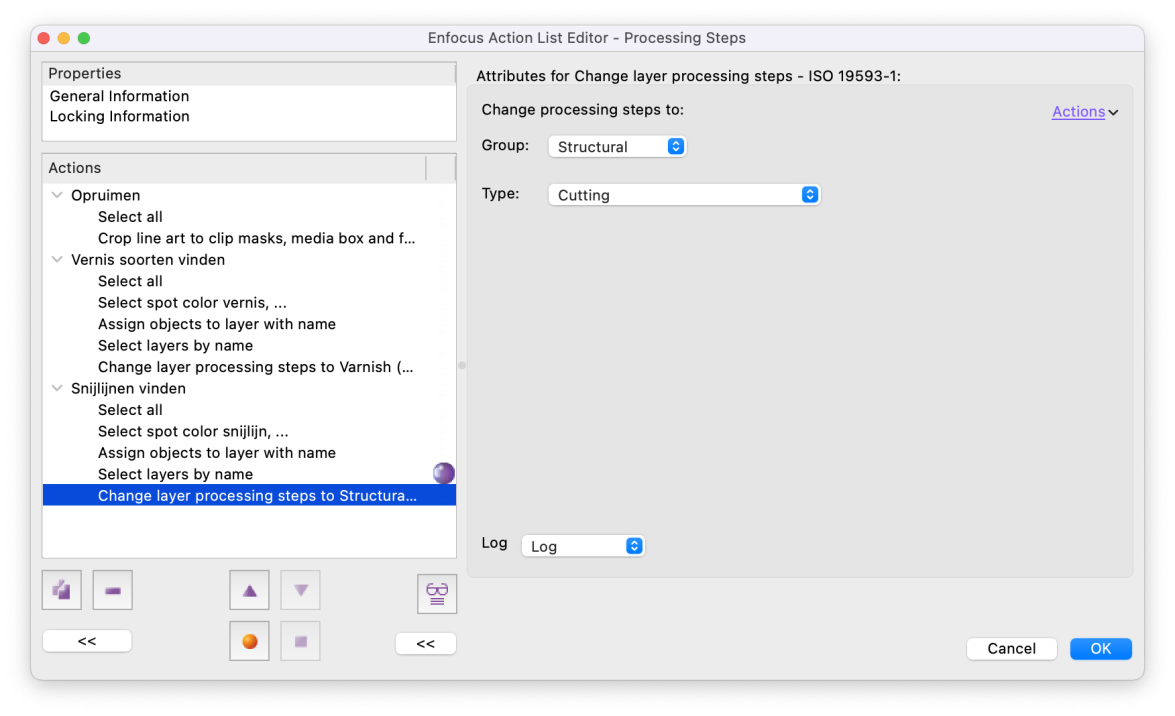The width and height of the screenshot is (1175, 716).
Task: Click the right << button near glasses icon
Action: click(426, 643)
